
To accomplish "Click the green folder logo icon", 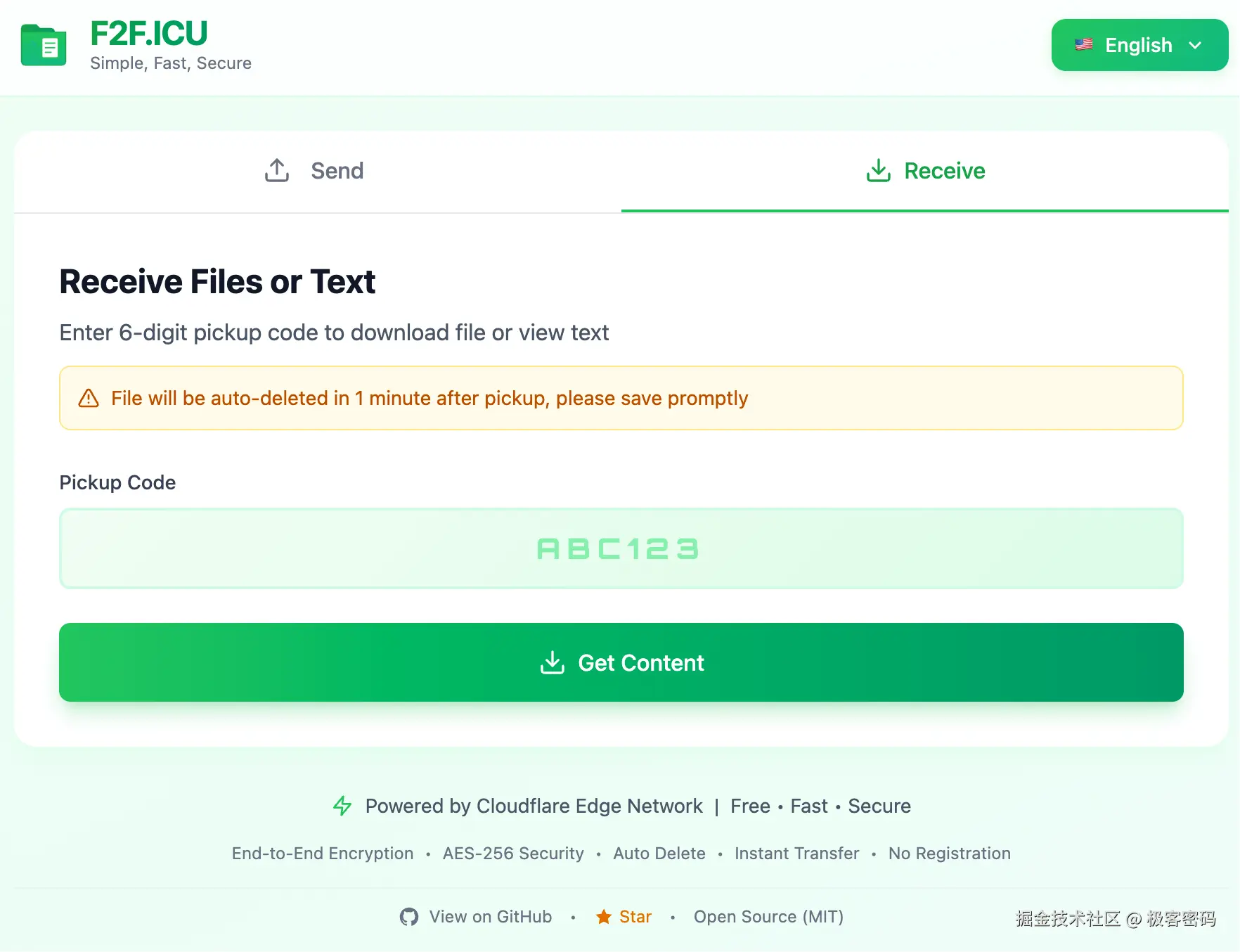I will pos(44,45).
